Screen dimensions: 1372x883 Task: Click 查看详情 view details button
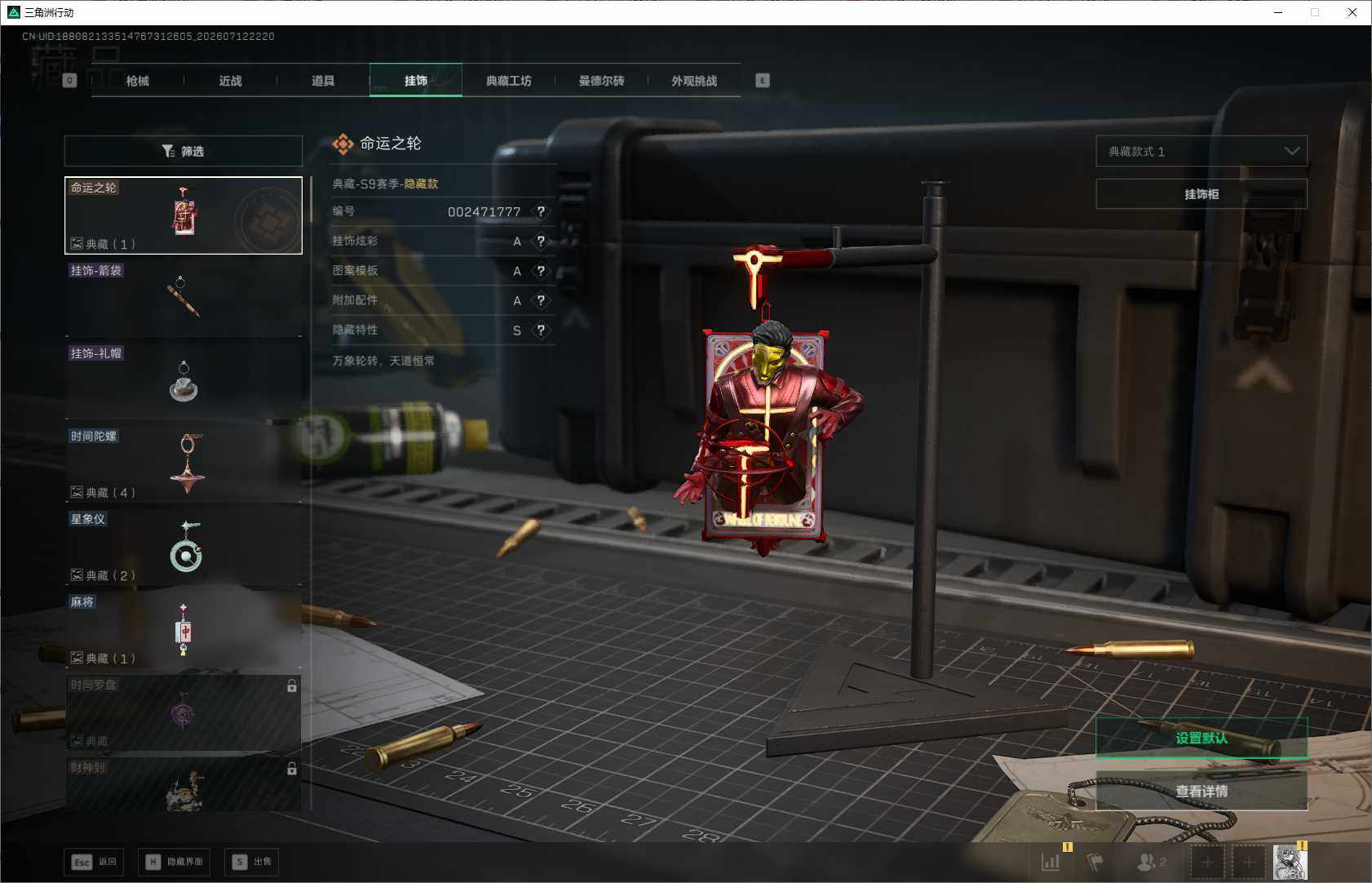click(1202, 791)
